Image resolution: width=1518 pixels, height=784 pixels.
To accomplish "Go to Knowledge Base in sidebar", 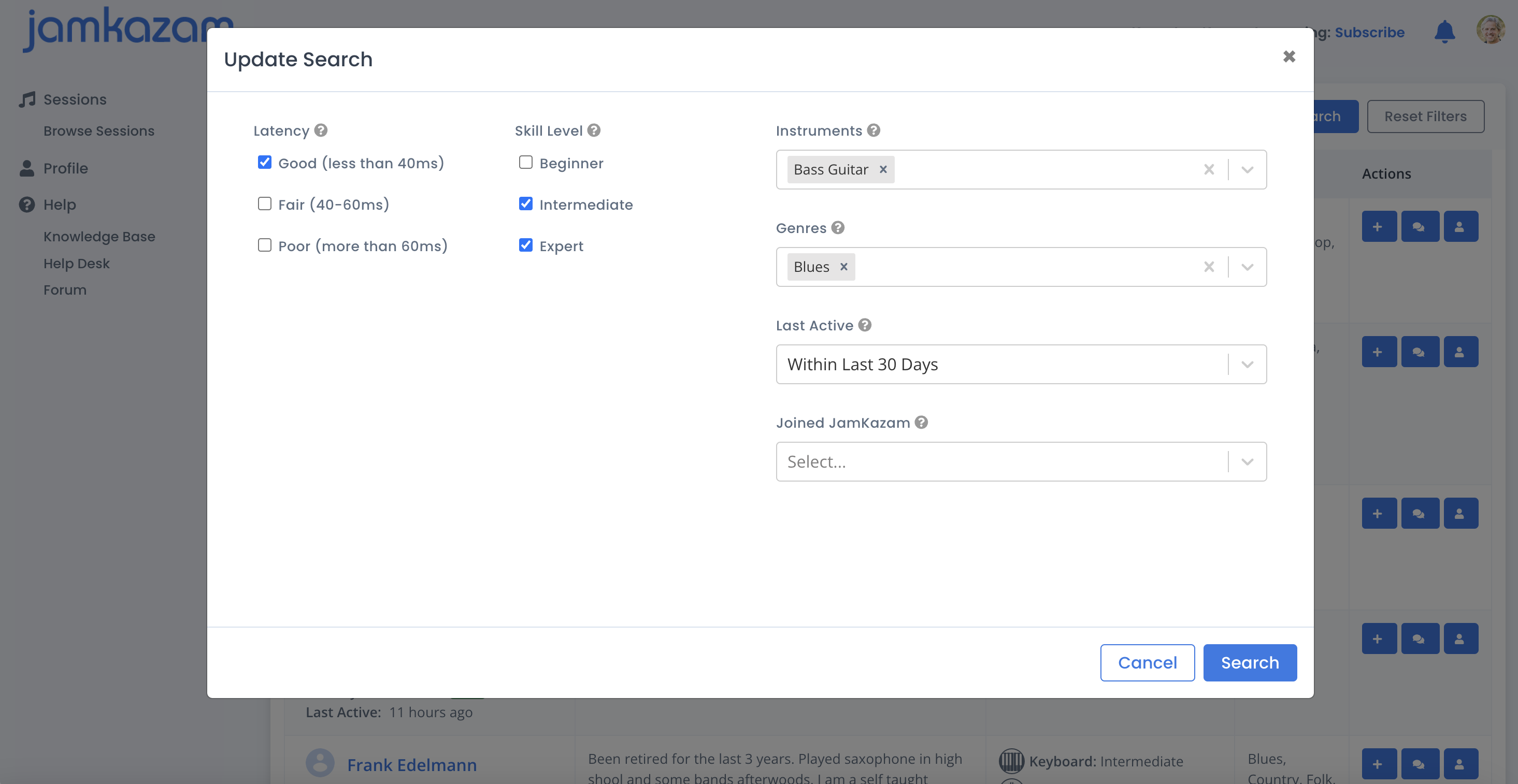I will tap(99, 236).
